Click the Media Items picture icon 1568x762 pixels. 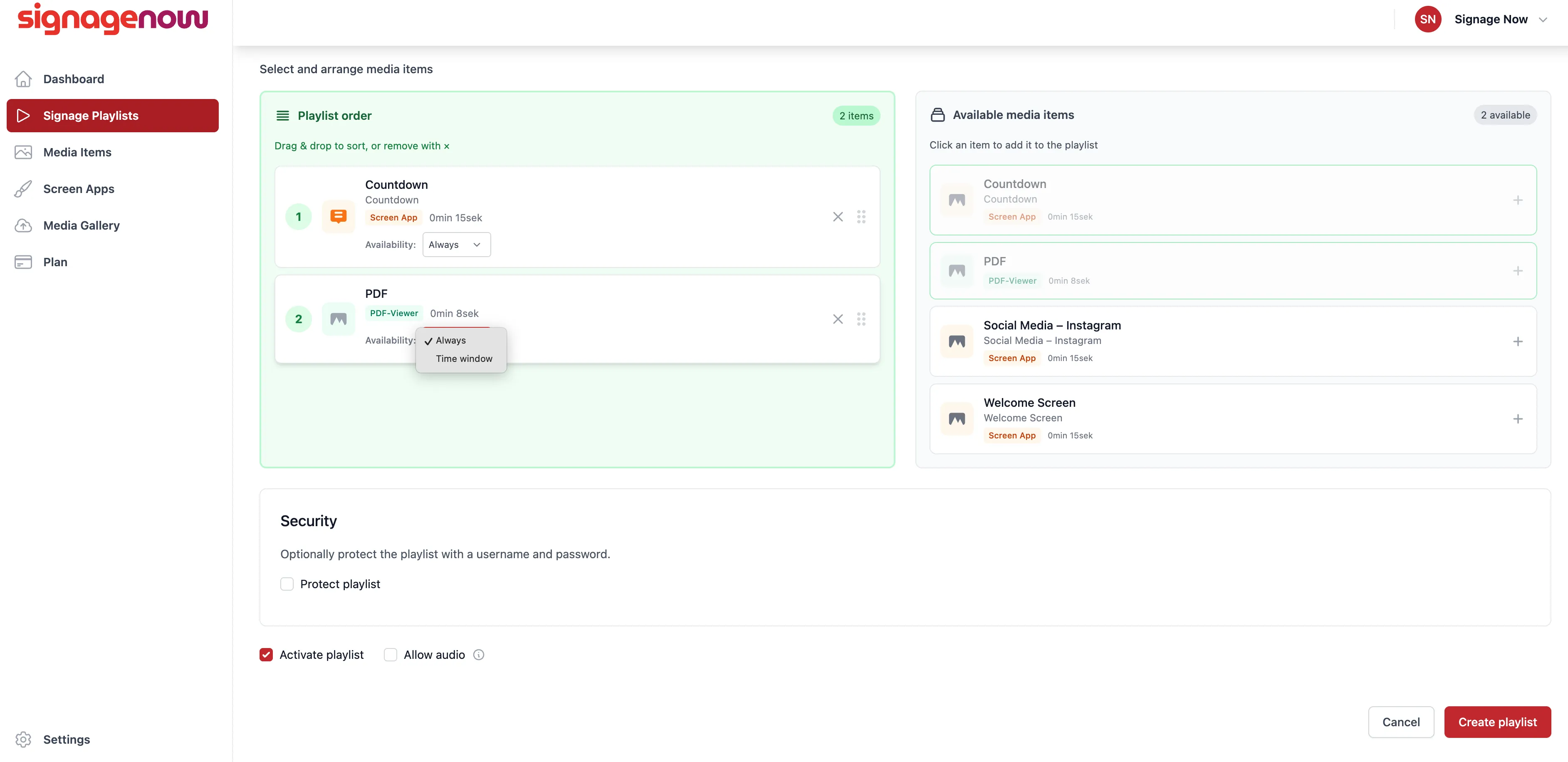[x=23, y=152]
